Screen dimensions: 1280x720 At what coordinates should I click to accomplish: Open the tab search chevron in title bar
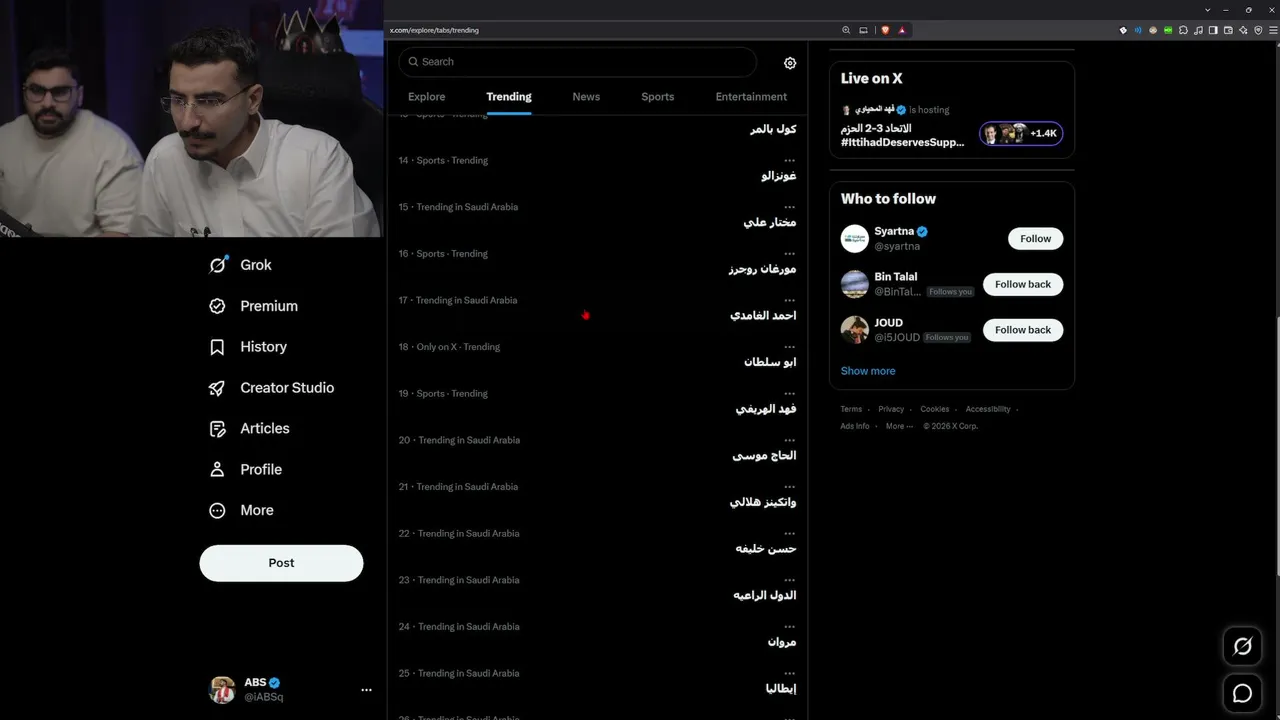coord(1209,9)
